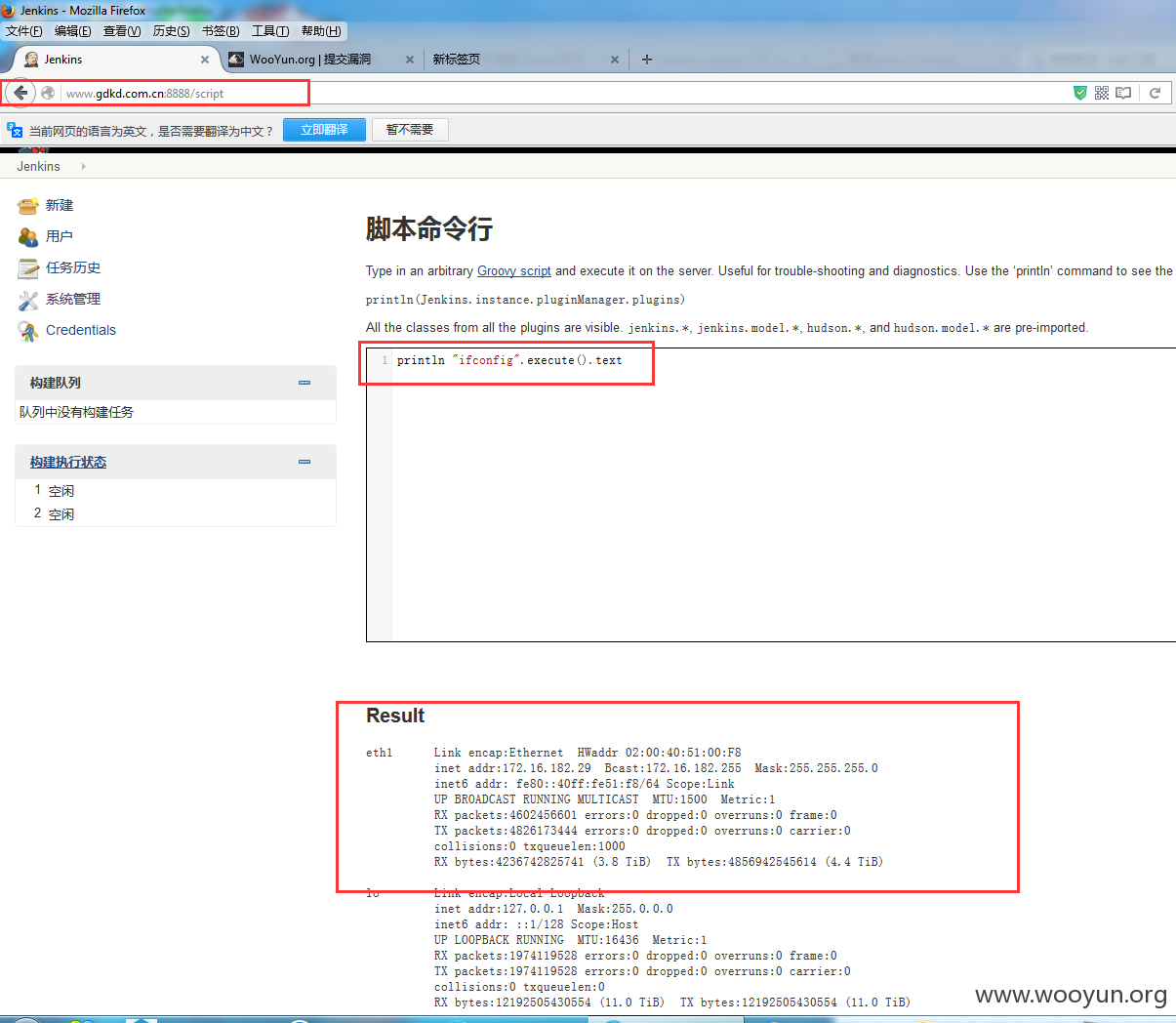
Task: Click executor 2 空闲 row
Action: click(176, 514)
